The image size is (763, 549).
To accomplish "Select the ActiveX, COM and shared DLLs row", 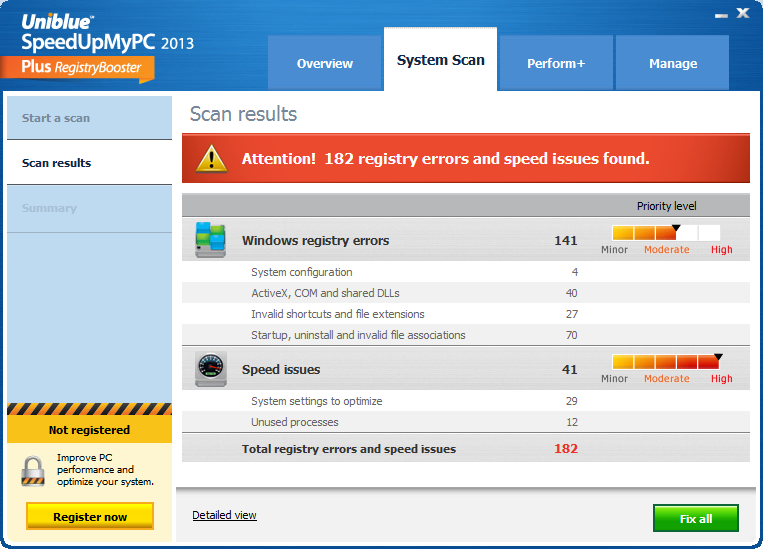I will coord(466,293).
